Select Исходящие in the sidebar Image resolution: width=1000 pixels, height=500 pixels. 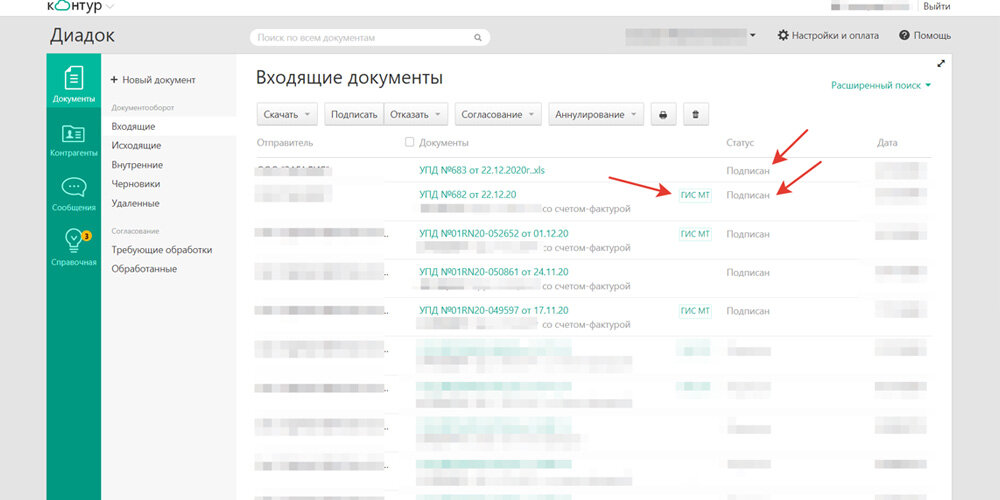click(x=136, y=145)
